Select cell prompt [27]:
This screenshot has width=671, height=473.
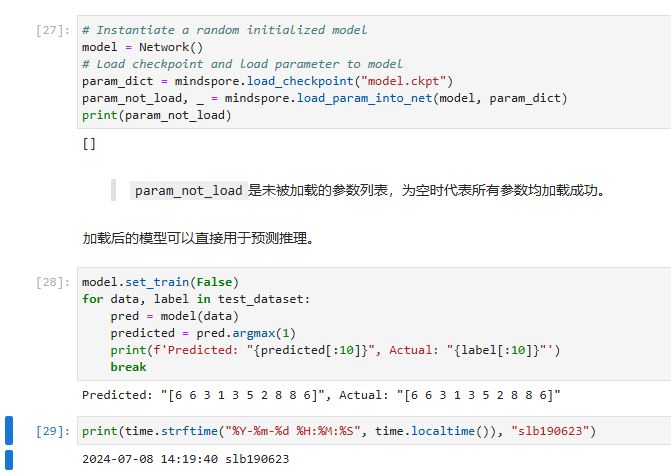(53, 30)
